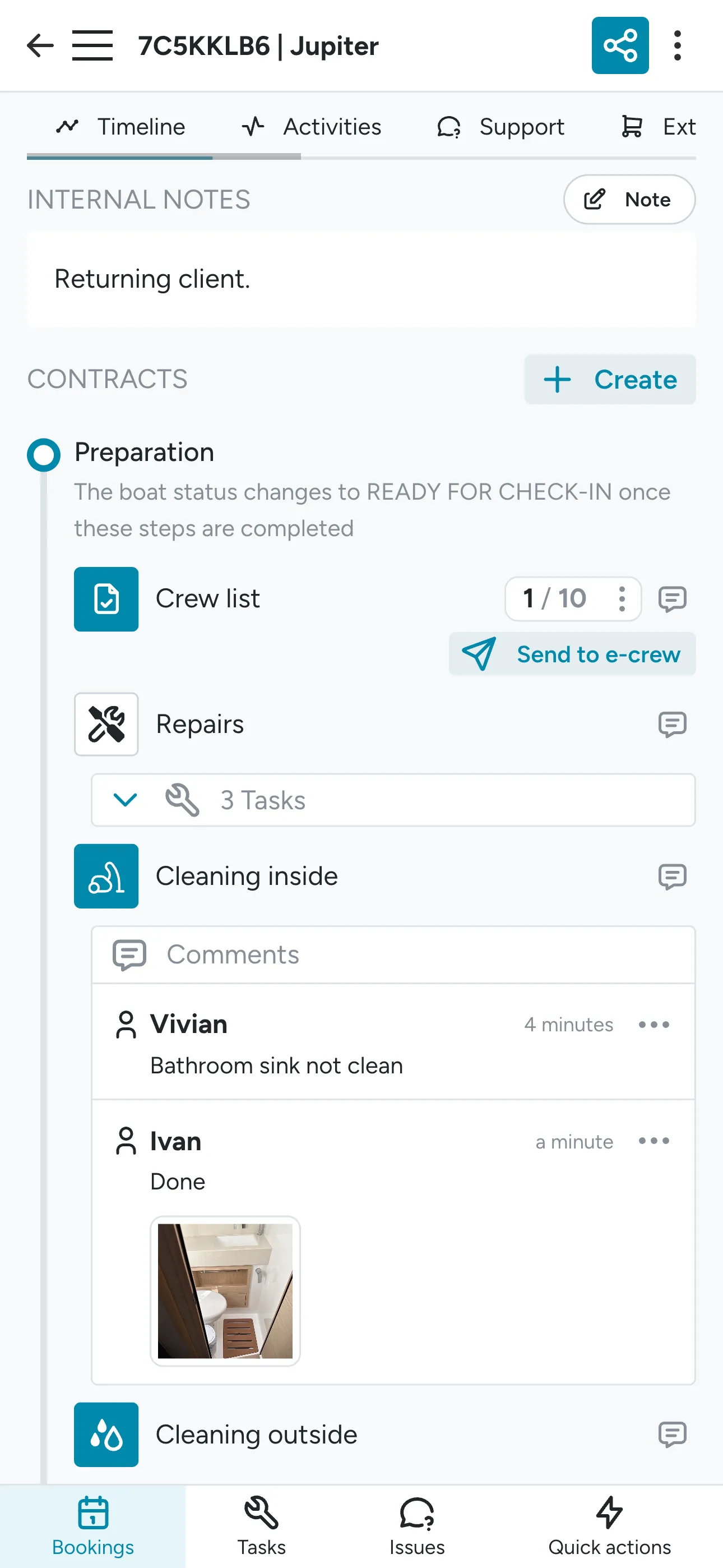Create a new contract
This screenshot has height=1568, width=723.
(x=609, y=379)
